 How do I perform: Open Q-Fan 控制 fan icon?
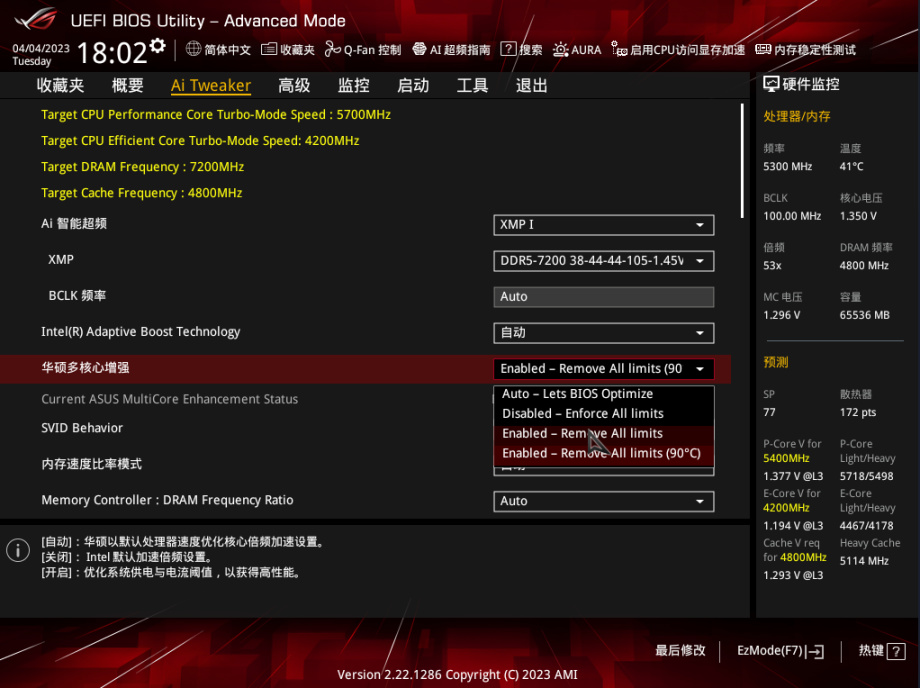click(333, 49)
